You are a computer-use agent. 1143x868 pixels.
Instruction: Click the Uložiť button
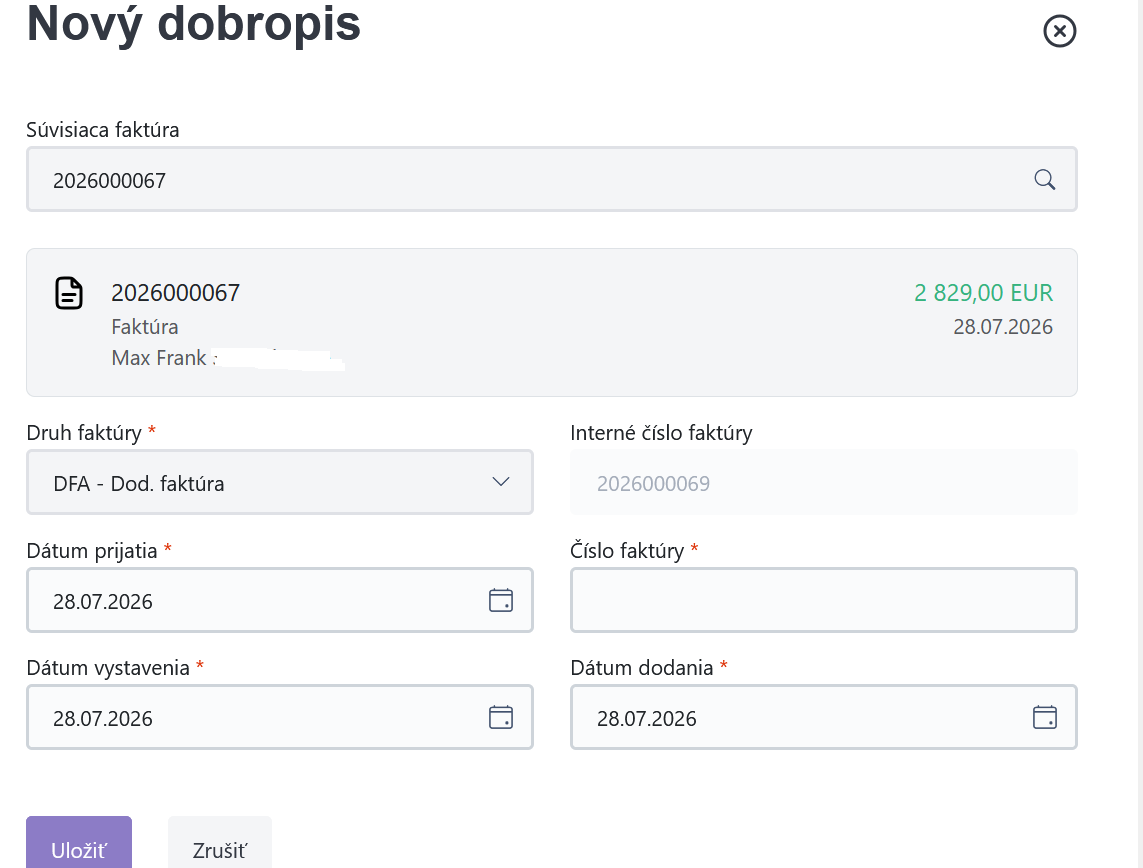click(x=79, y=843)
